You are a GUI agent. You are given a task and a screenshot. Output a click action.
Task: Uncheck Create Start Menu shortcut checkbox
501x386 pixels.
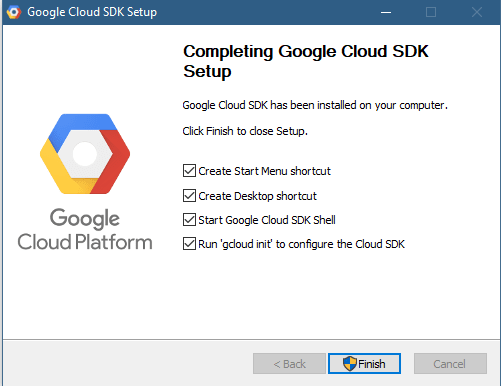pyautogui.click(x=189, y=170)
